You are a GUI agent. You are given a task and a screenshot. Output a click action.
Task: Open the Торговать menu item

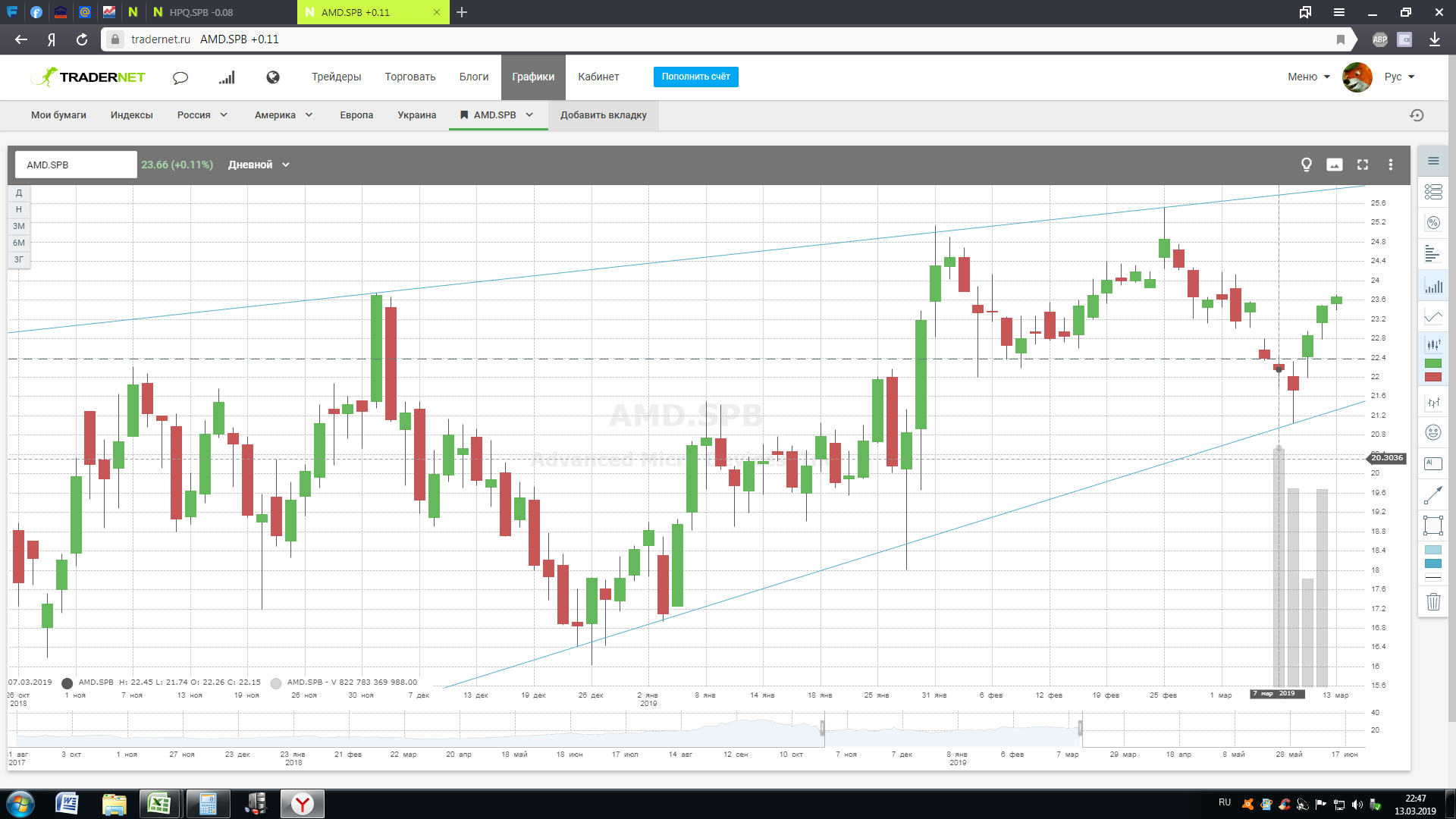click(x=410, y=77)
